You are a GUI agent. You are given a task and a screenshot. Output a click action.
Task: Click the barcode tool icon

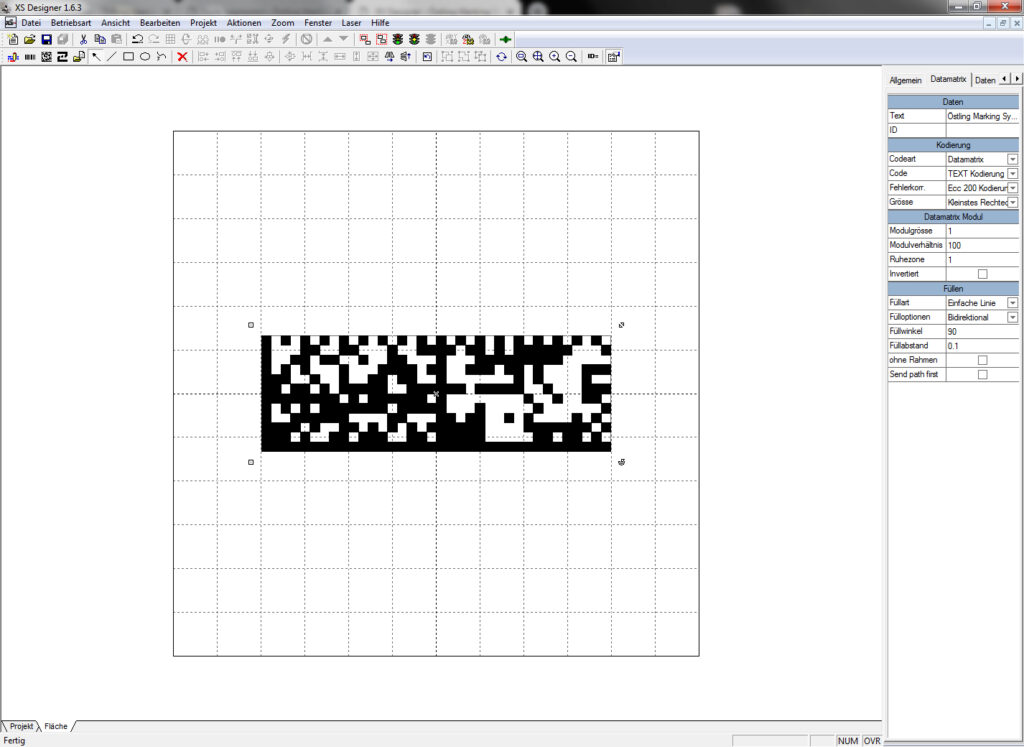[x=30, y=57]
